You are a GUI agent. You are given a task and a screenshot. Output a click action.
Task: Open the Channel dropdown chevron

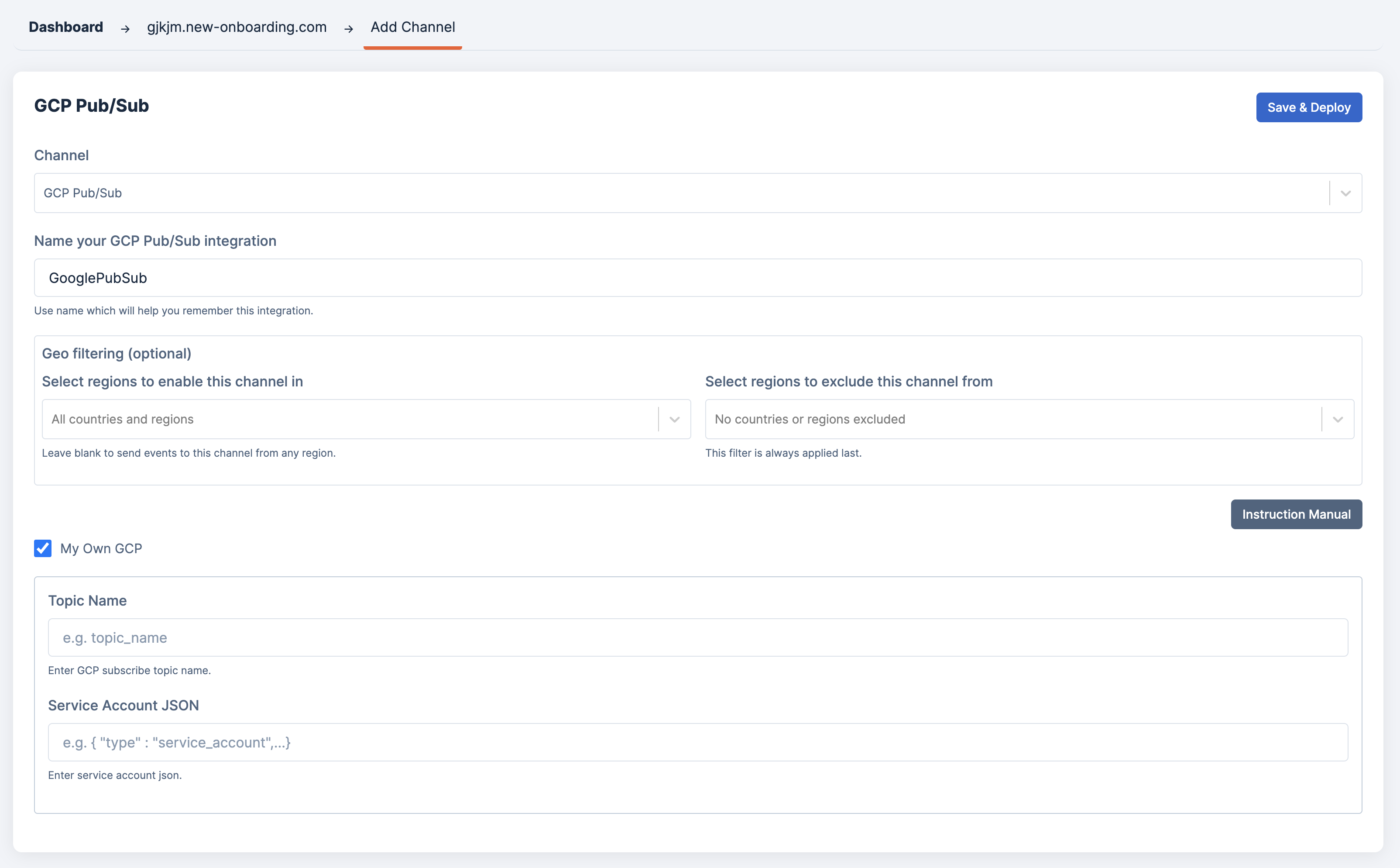[x=1345, y=193]
